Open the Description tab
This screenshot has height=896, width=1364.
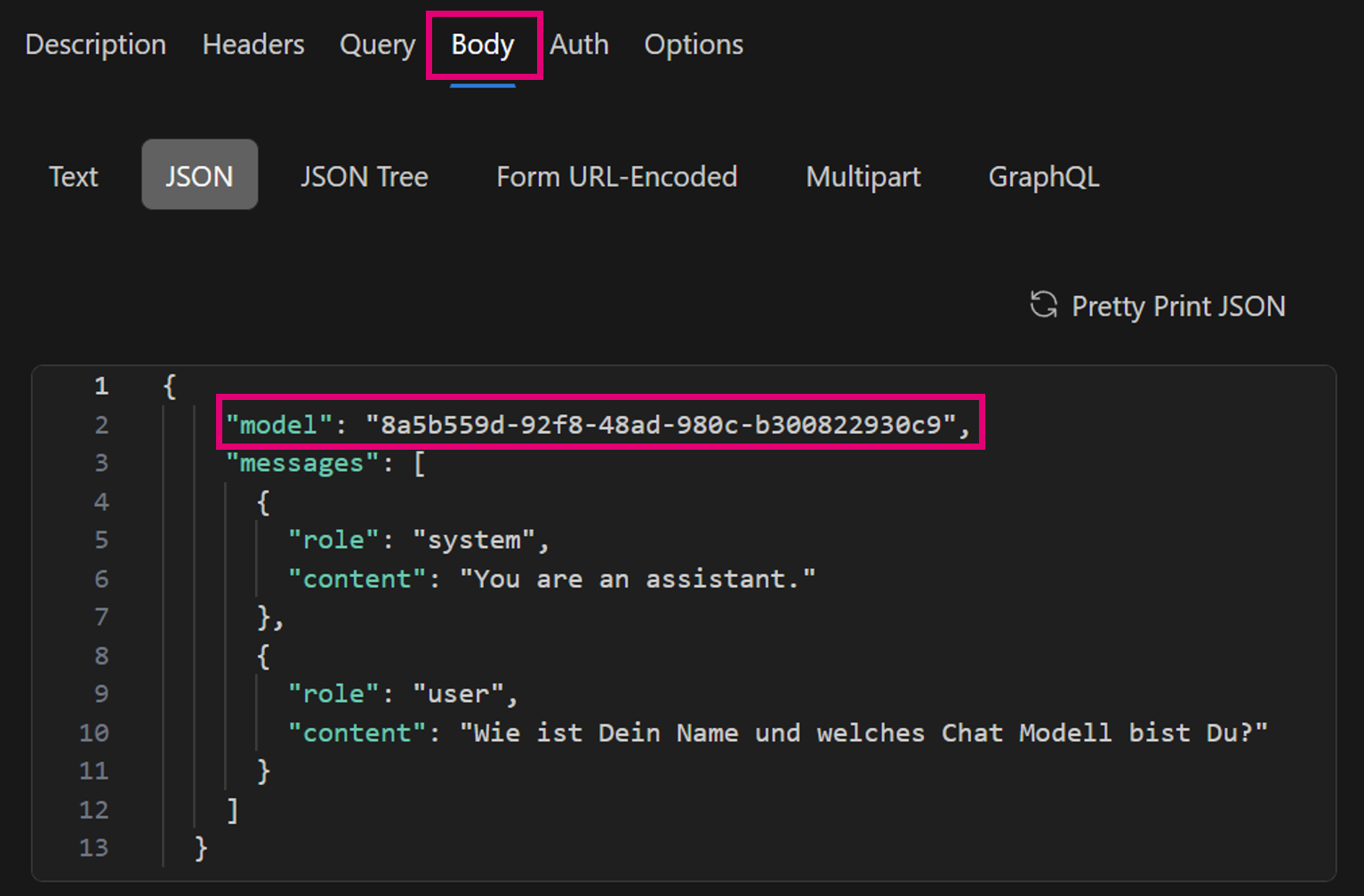coord(95,44)
